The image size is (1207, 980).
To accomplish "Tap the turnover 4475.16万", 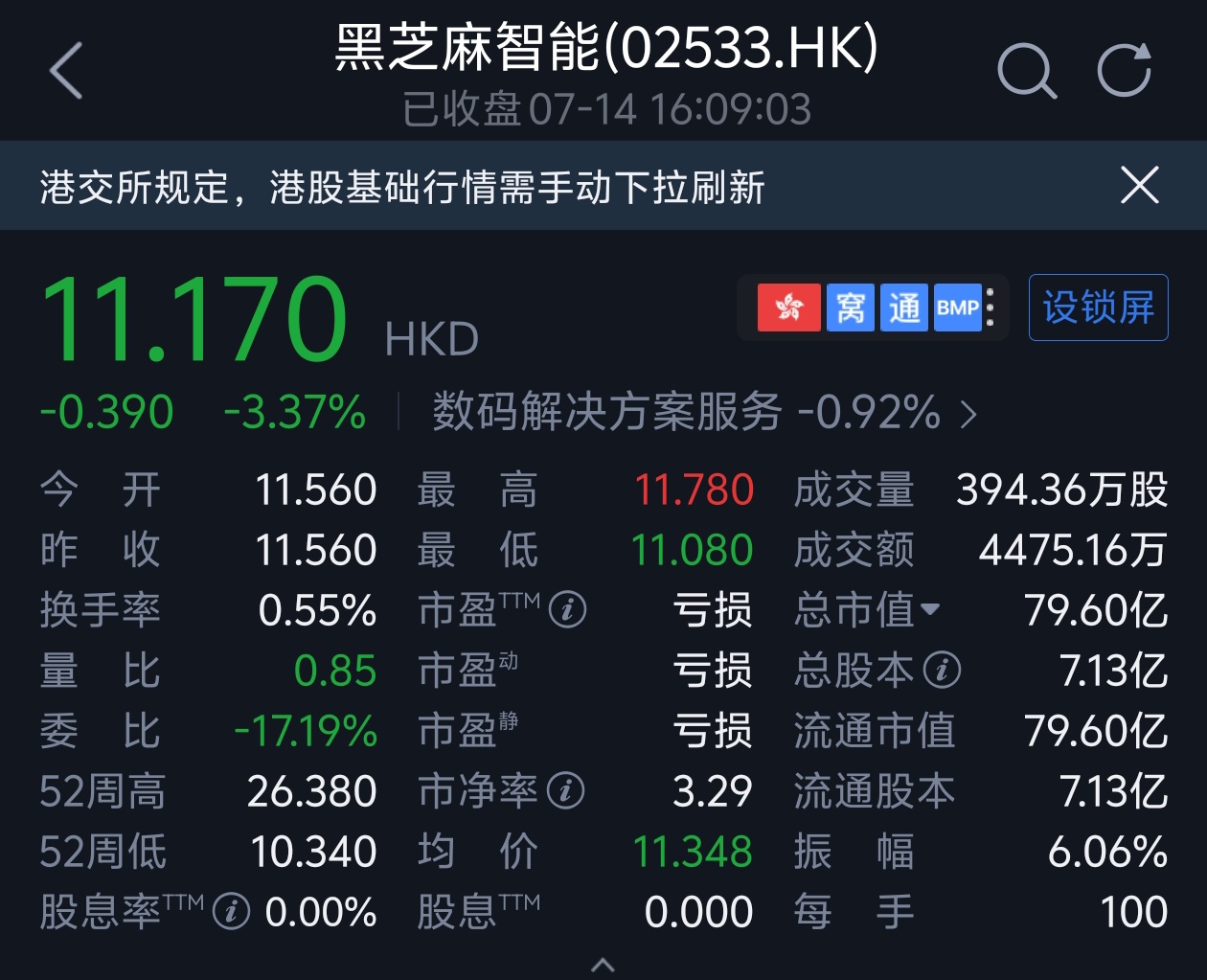I will tap(1073, 550).
